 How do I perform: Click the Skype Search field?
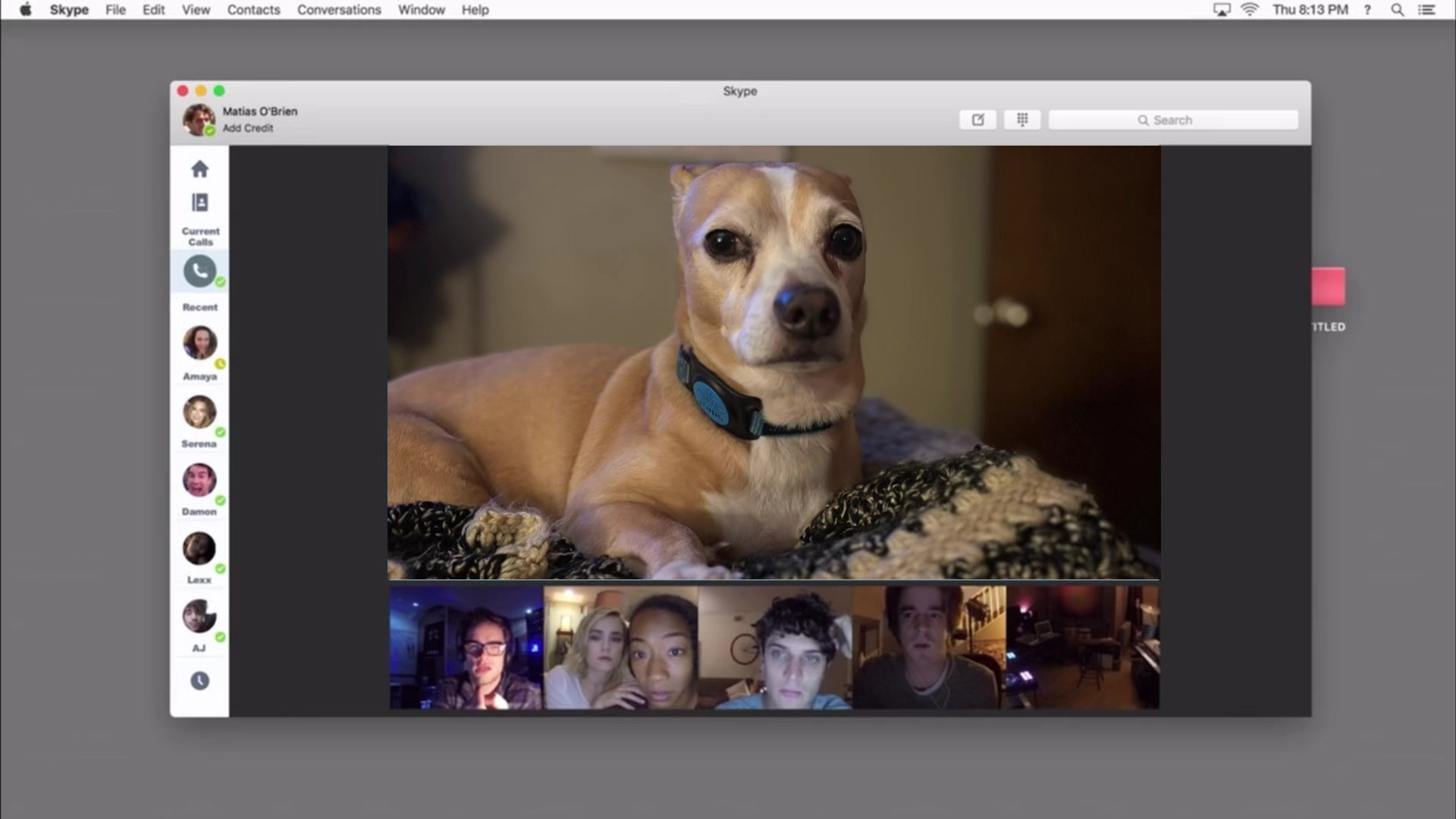(1173, 120)
